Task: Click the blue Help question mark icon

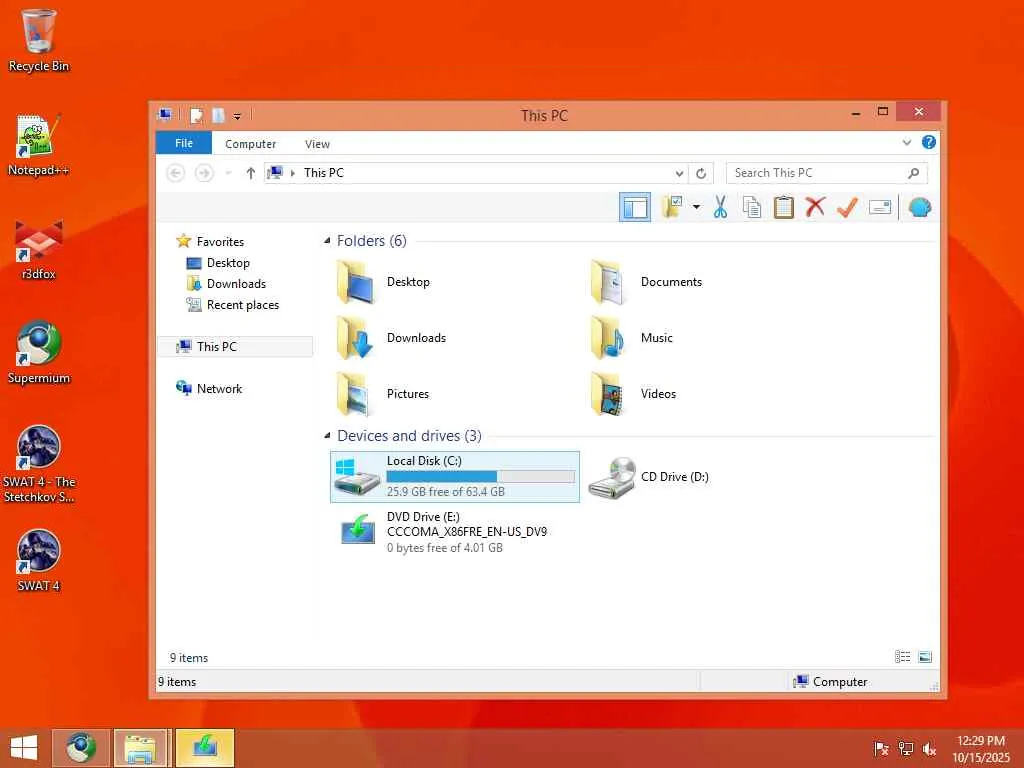Action: coord(929,142)
